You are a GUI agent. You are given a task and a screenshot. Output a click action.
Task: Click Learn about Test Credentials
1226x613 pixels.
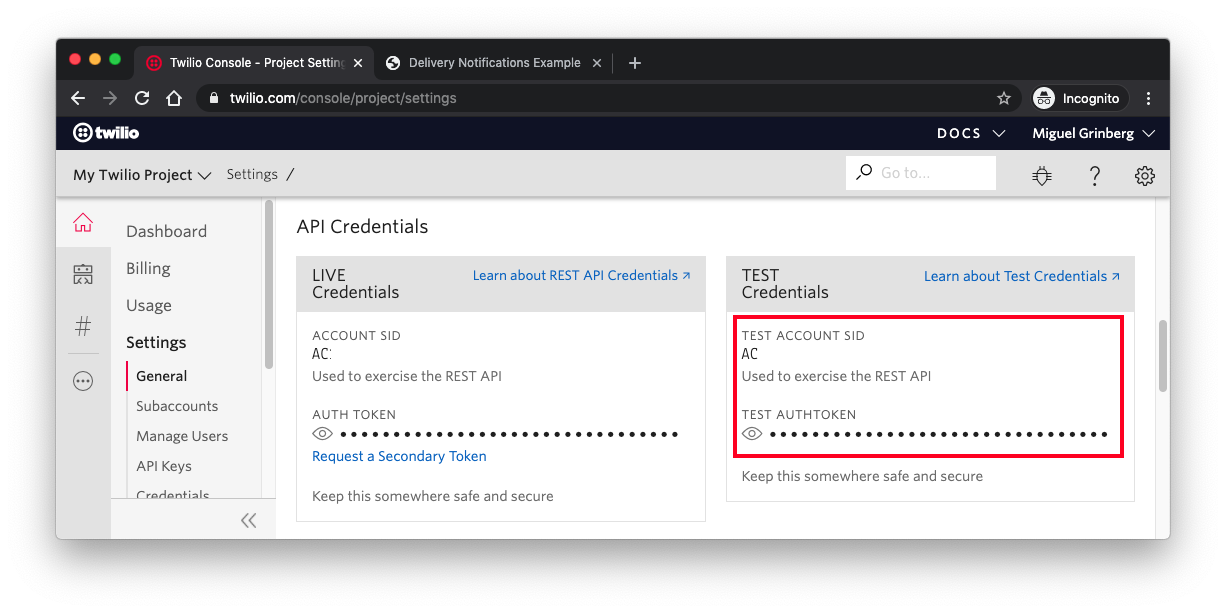pyautogui.click(x=1022, y=276)
